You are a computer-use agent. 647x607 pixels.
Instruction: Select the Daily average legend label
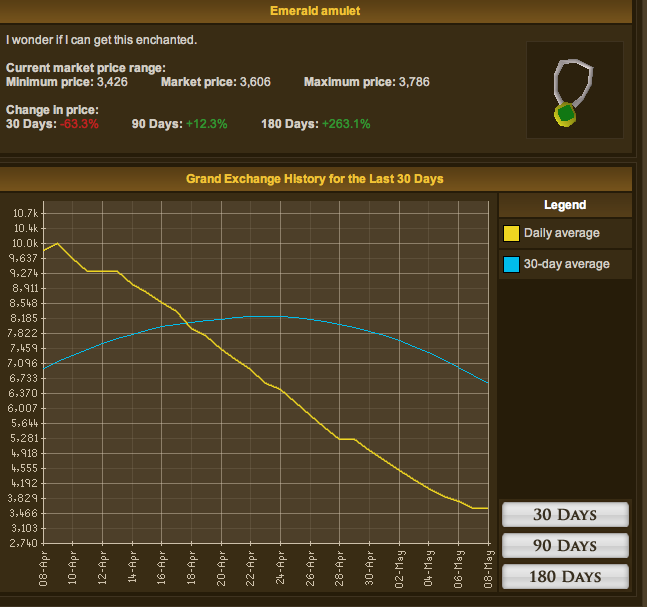[562, 233]
